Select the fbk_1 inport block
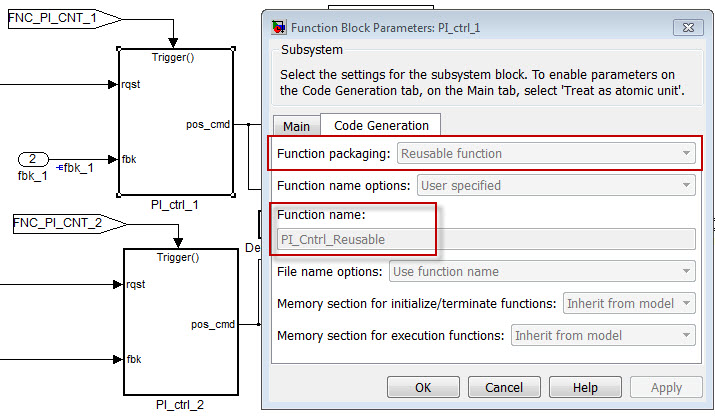Screen dimensions: 715x416 point(32,159)
